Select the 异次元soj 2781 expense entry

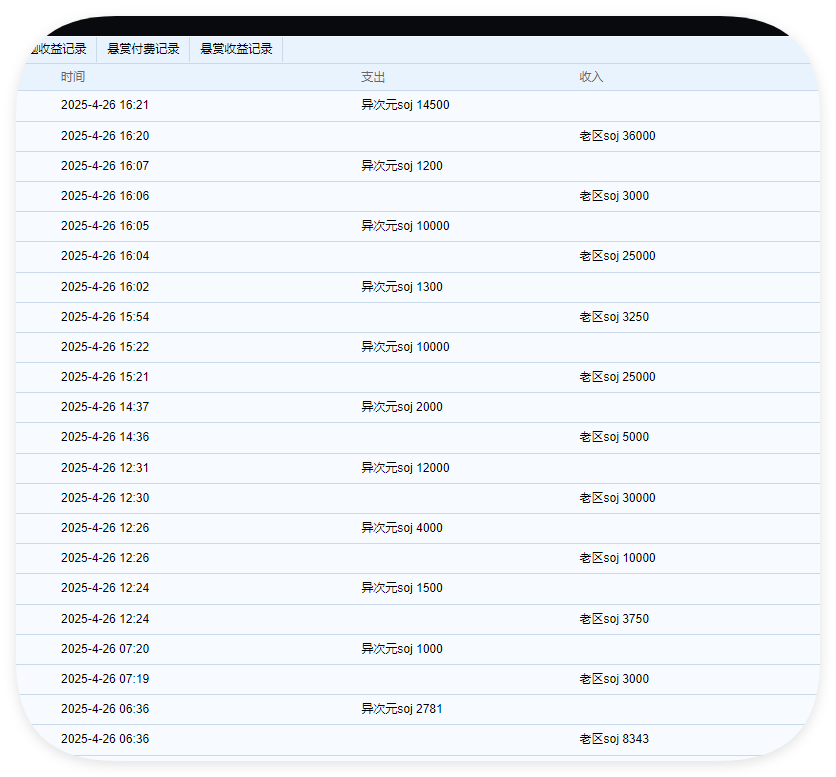402,709
